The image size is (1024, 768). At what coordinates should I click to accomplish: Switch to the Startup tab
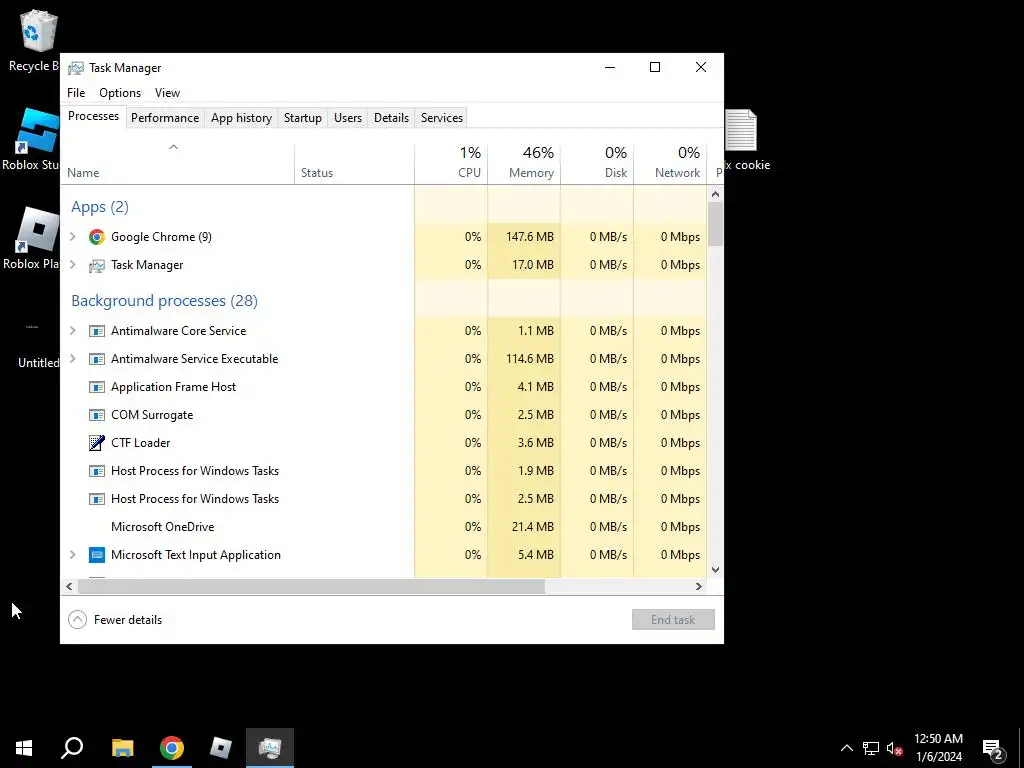click(302, 118)
